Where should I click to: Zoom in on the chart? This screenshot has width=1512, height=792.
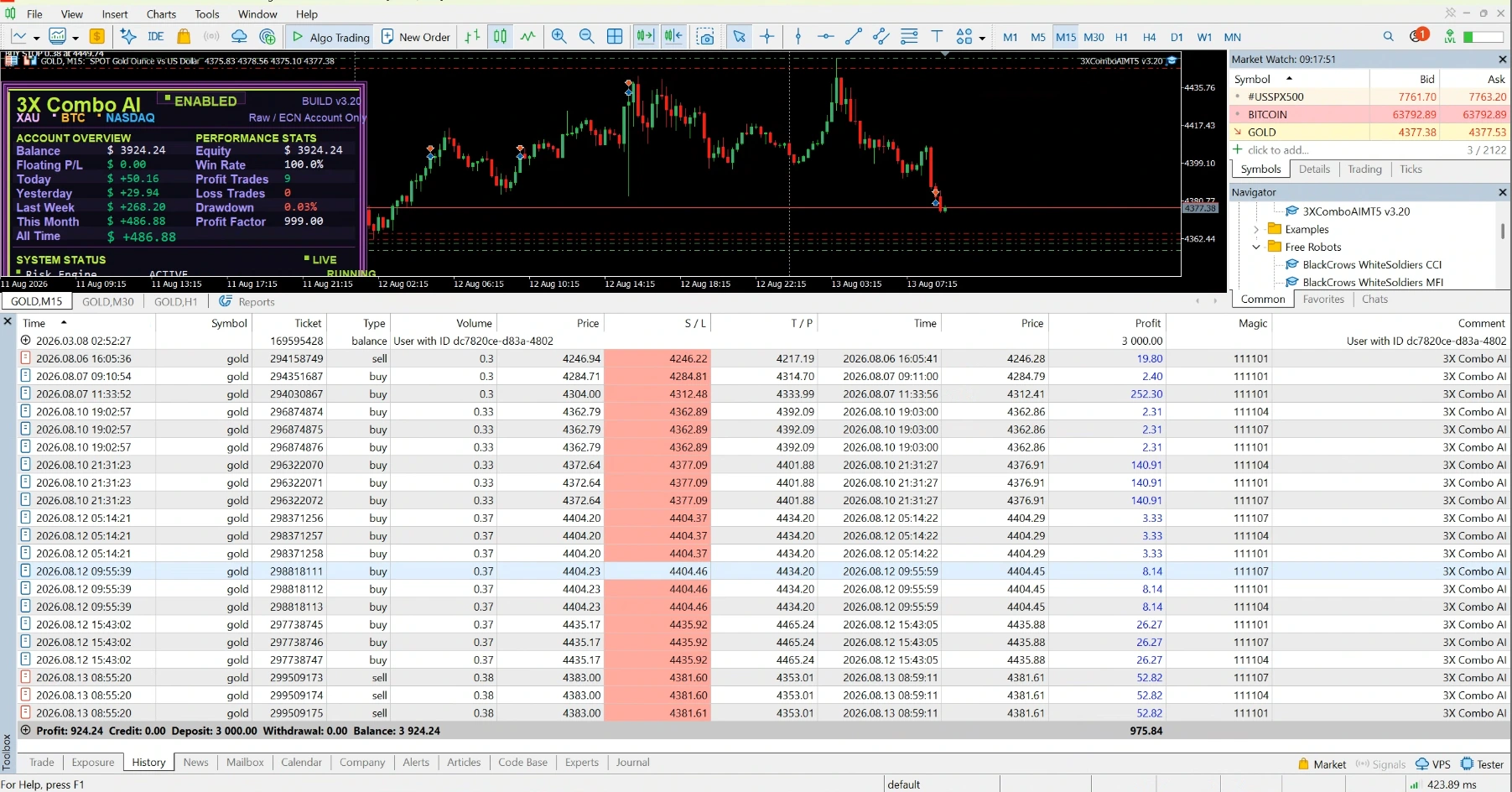click(559, 36)
